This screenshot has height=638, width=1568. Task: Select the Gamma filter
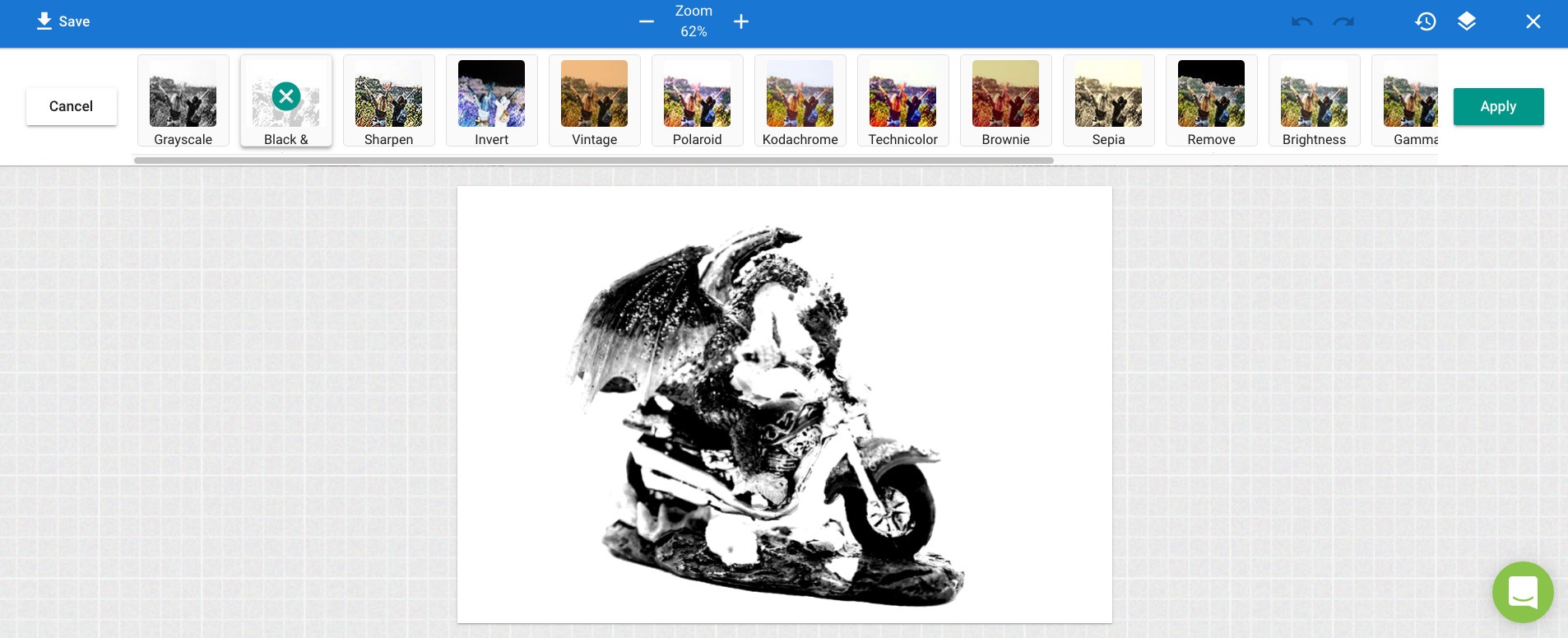click(1405, 101)
